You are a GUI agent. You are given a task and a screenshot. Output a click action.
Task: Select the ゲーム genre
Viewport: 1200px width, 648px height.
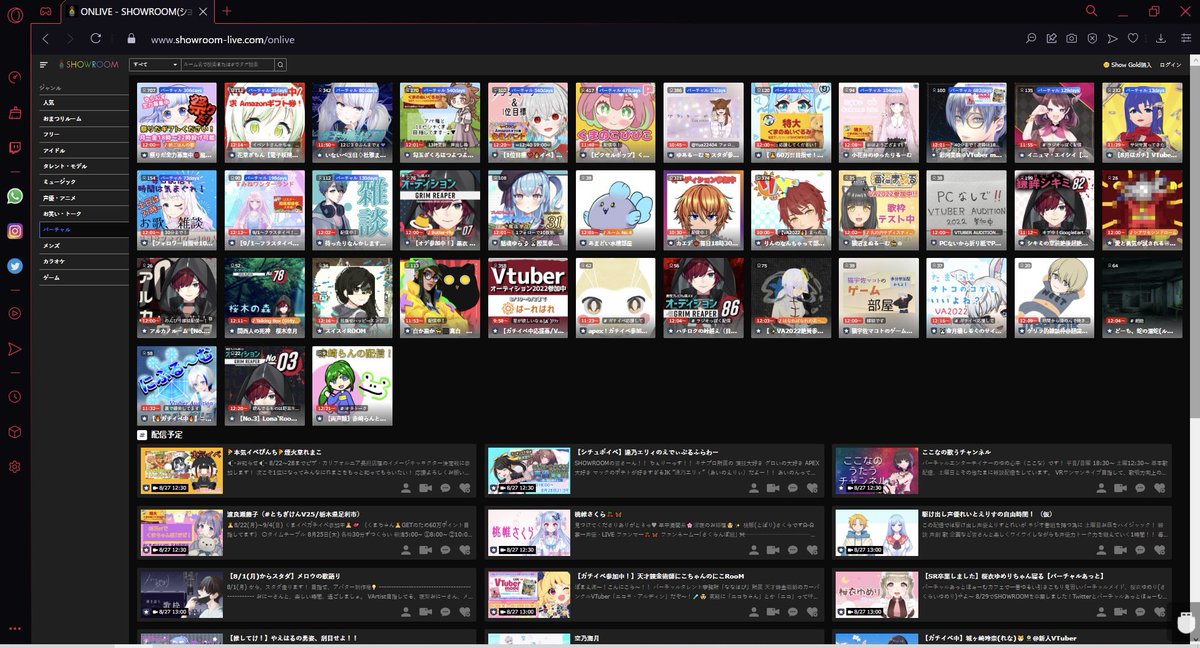coord(83,277)
